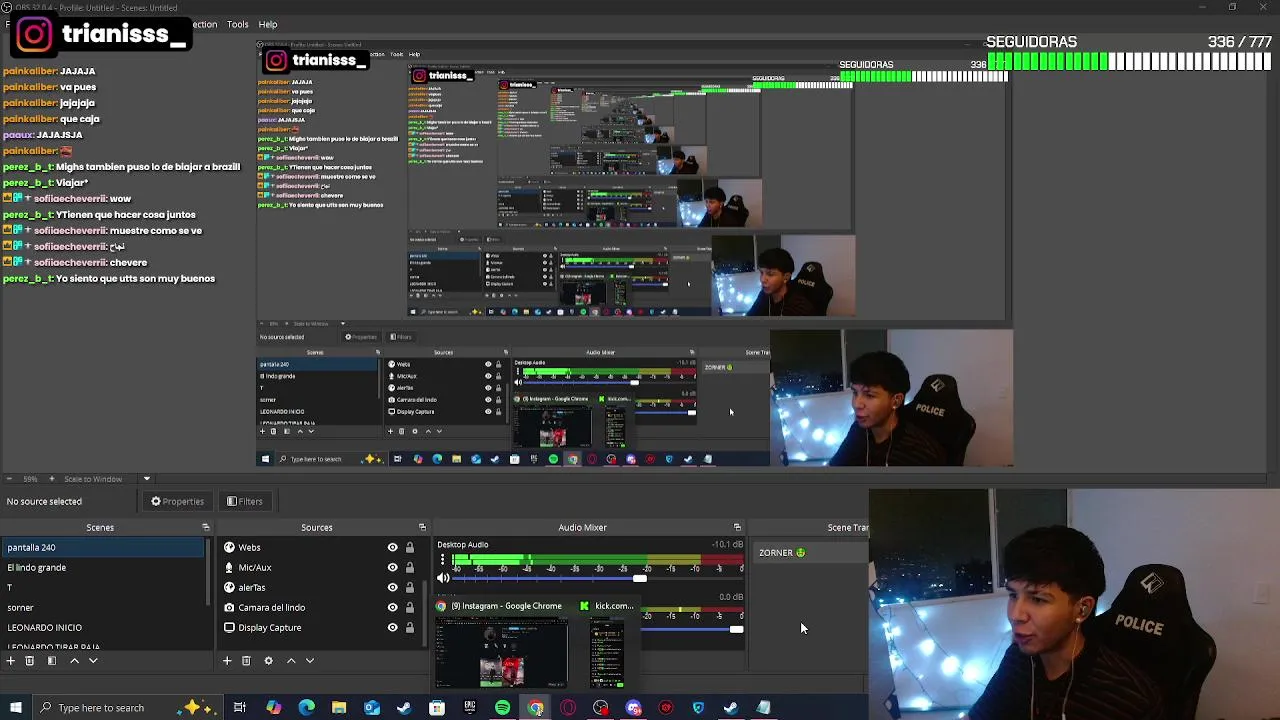Screen dimensions: 1280x720
Task: Hide the Camara del lindo source
Action: (392, 607)
